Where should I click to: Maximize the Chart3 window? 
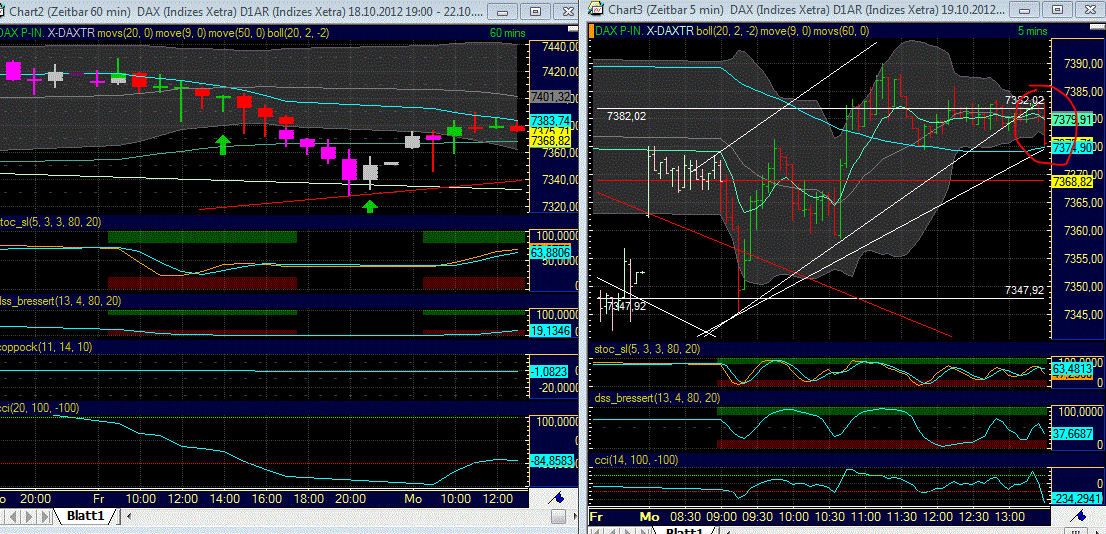tap(1059, 10)
